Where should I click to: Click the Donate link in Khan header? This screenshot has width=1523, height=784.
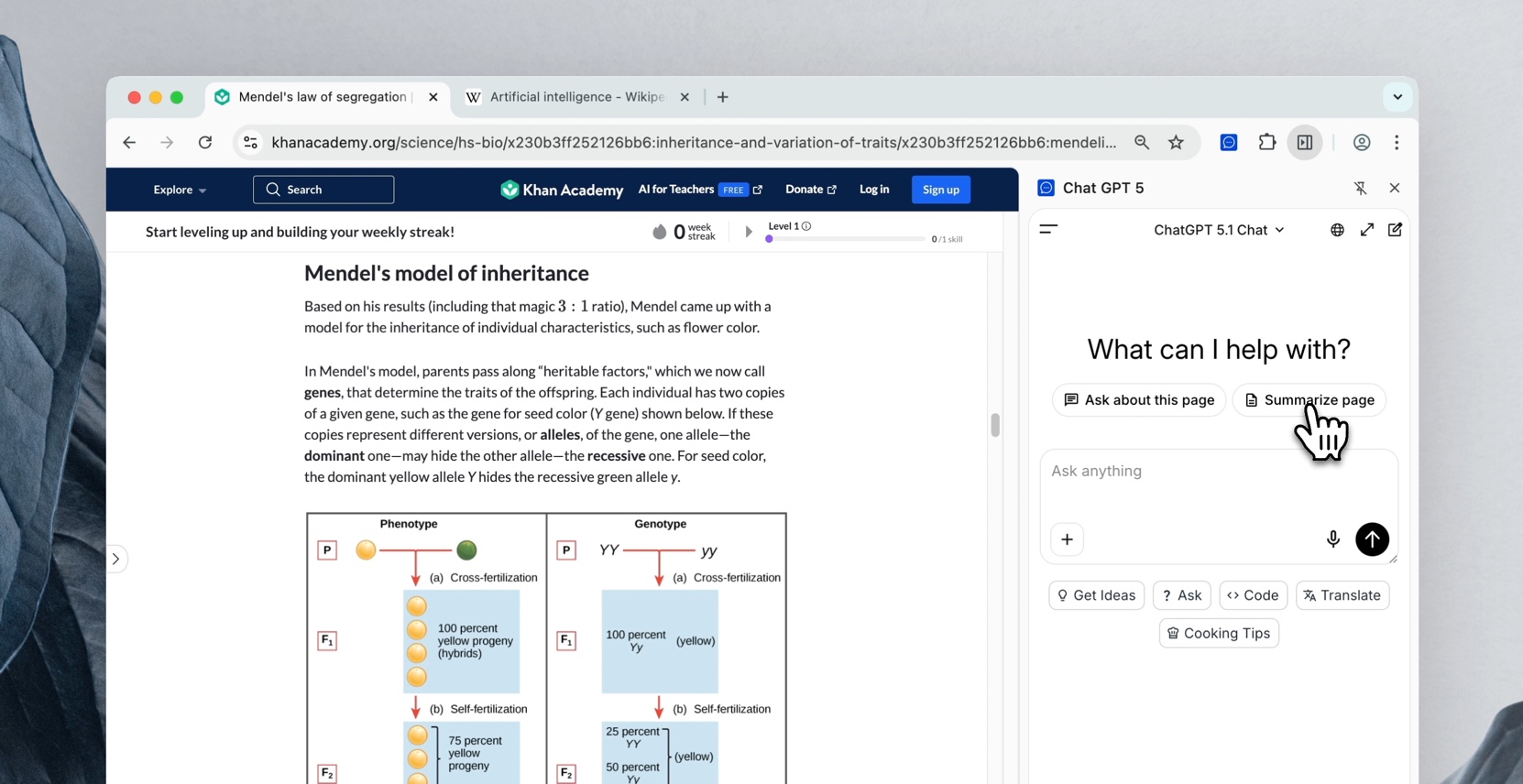click(810, 190)
